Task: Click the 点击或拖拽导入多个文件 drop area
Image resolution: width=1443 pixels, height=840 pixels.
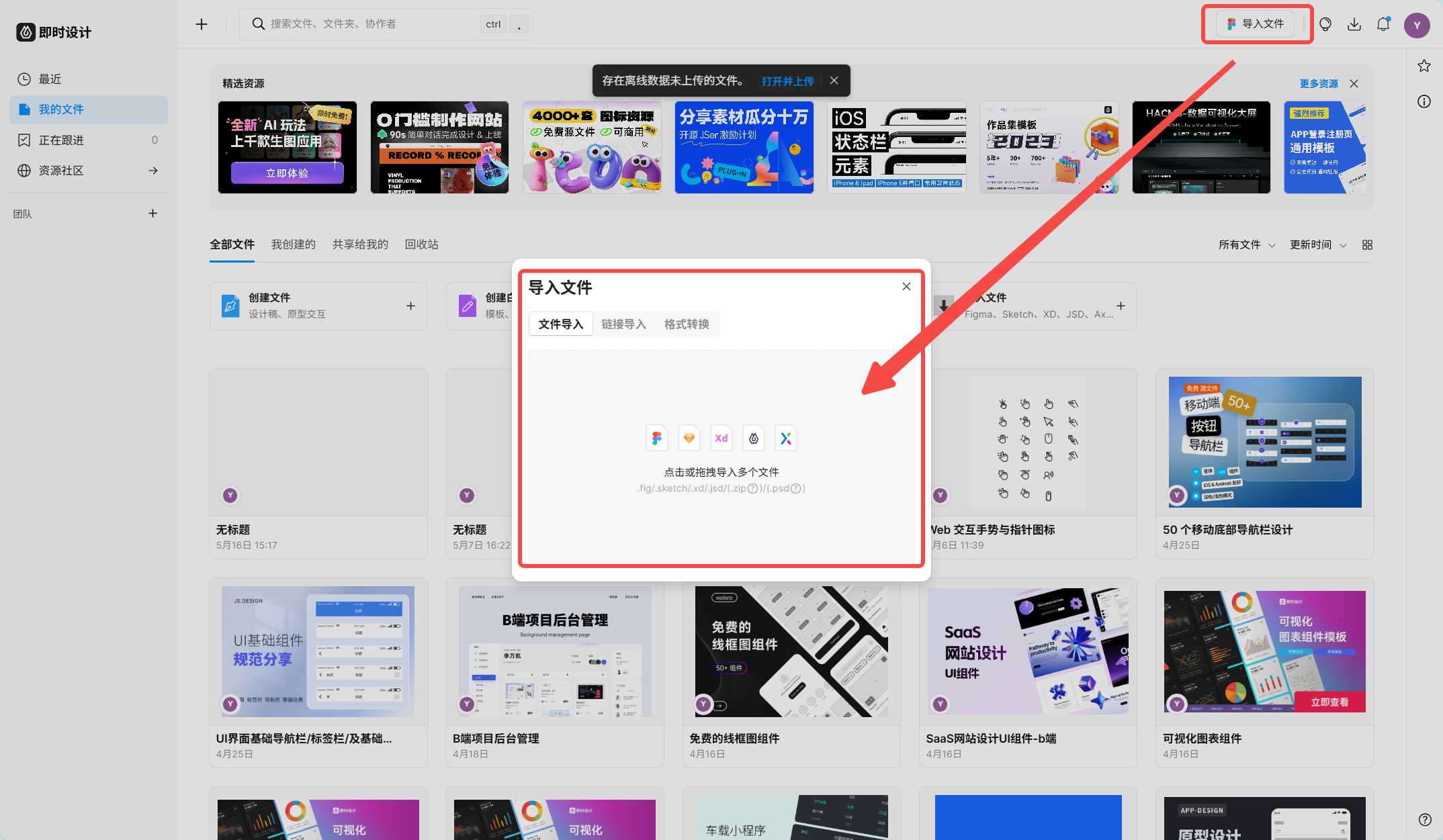Action: point(721,457)
